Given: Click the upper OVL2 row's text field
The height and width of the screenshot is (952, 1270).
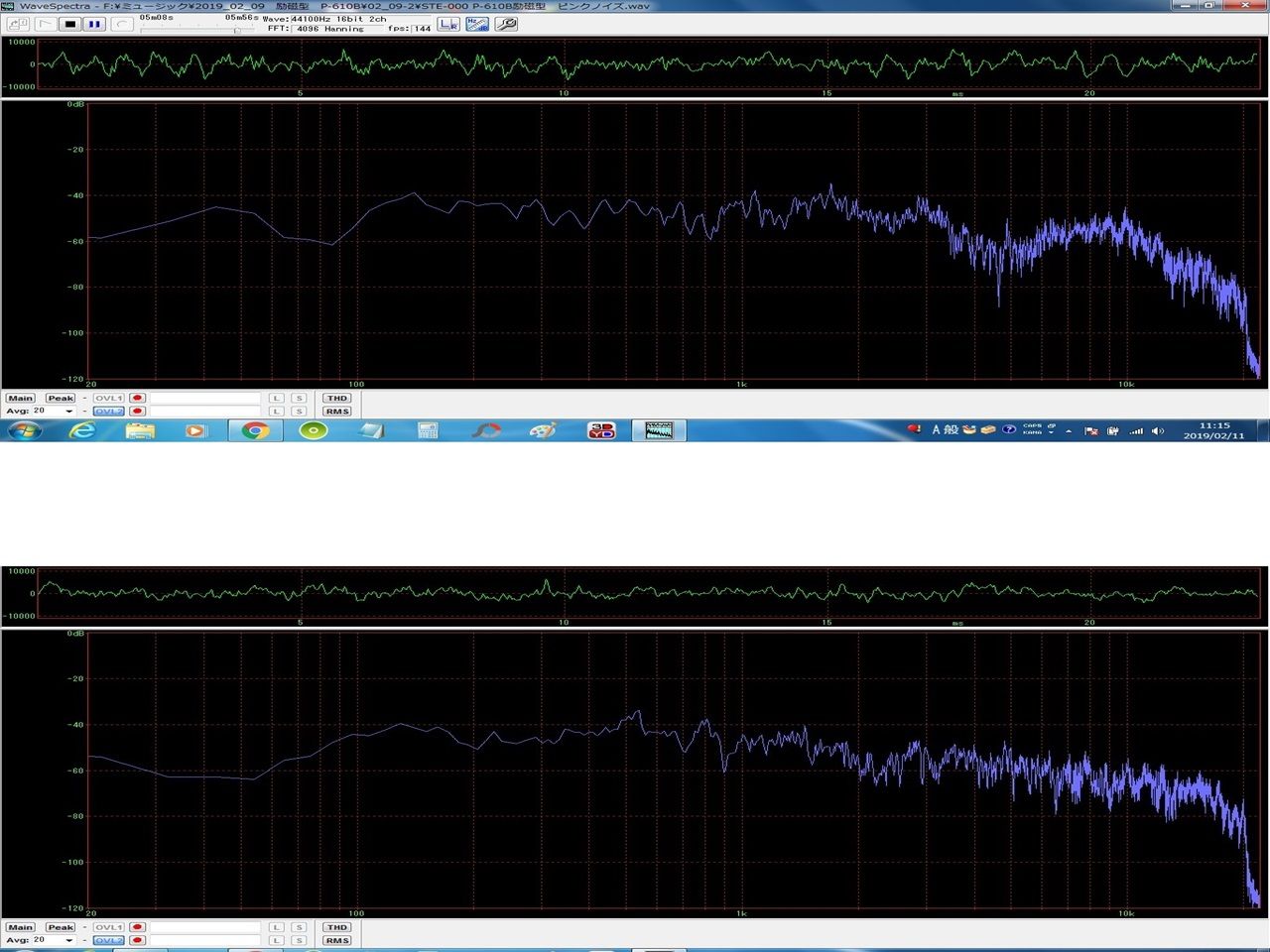Looking at the screenshot, I should [x=204, y=412].
